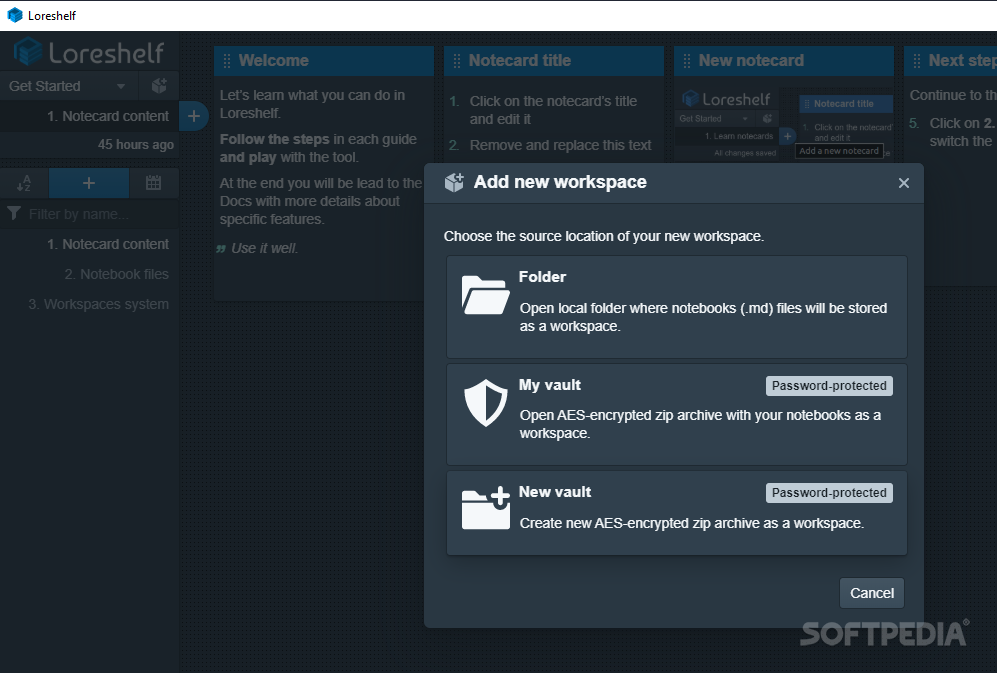Open the Get Started workspace dropdown
Screen dimensions: 997x673
click(x=70, y=86)
